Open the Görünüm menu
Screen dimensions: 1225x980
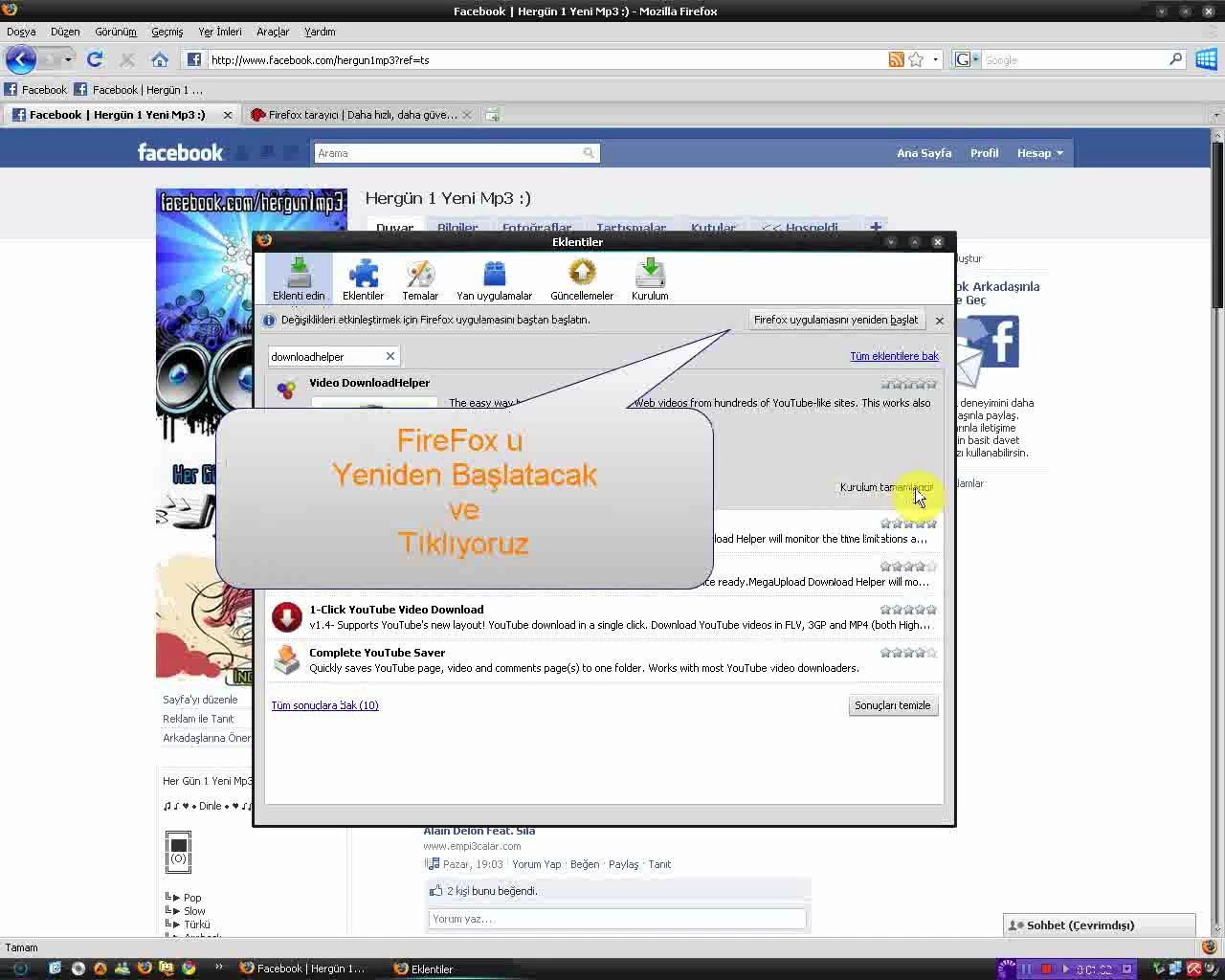click(116, 32)
